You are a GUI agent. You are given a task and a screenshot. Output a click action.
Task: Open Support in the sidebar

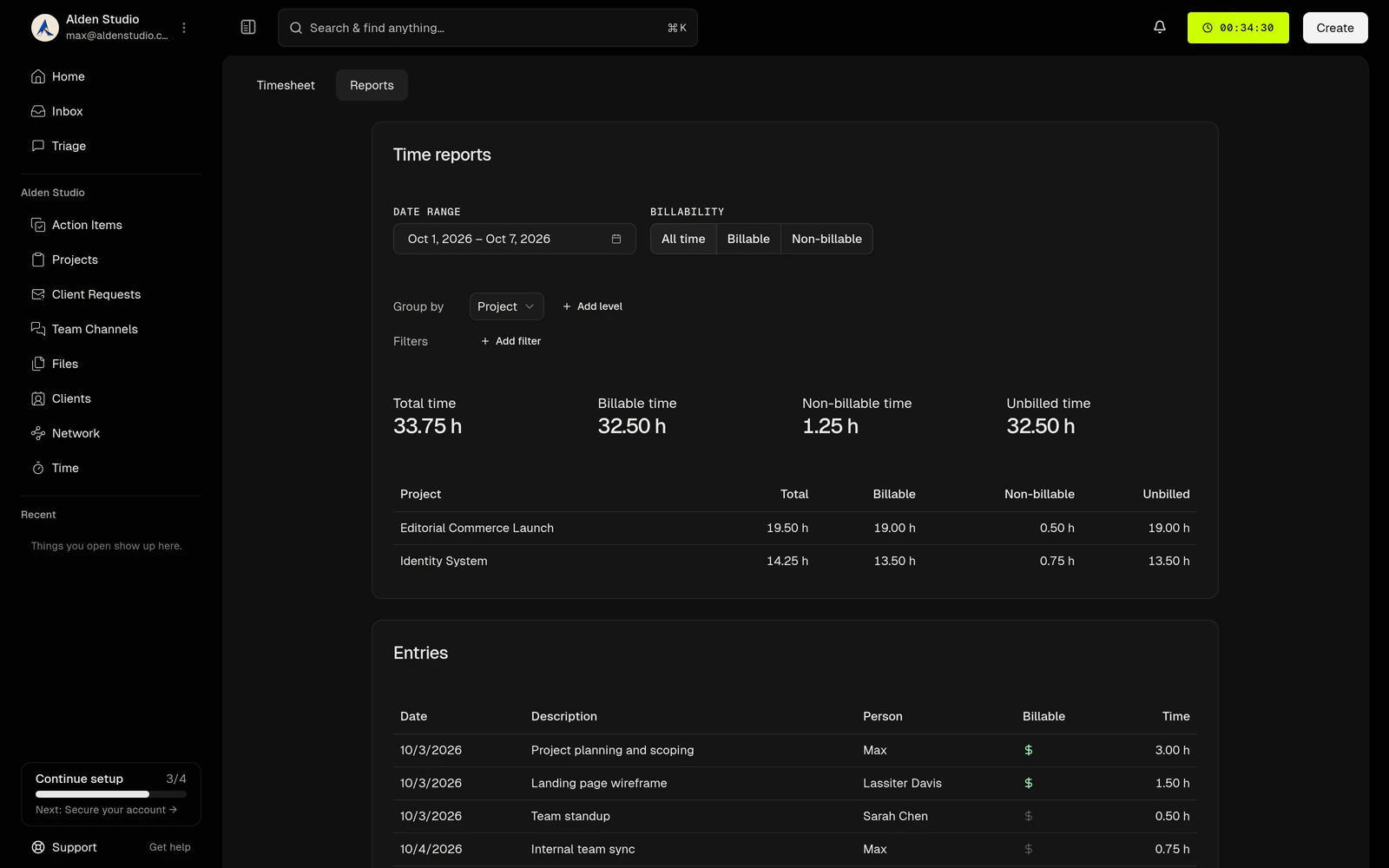(x=64, y=847)
